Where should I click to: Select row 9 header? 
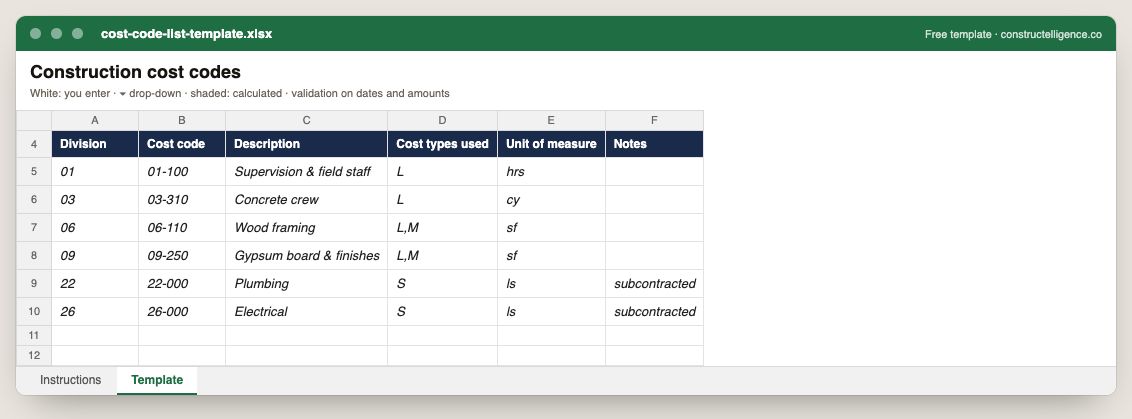[34, 284]
